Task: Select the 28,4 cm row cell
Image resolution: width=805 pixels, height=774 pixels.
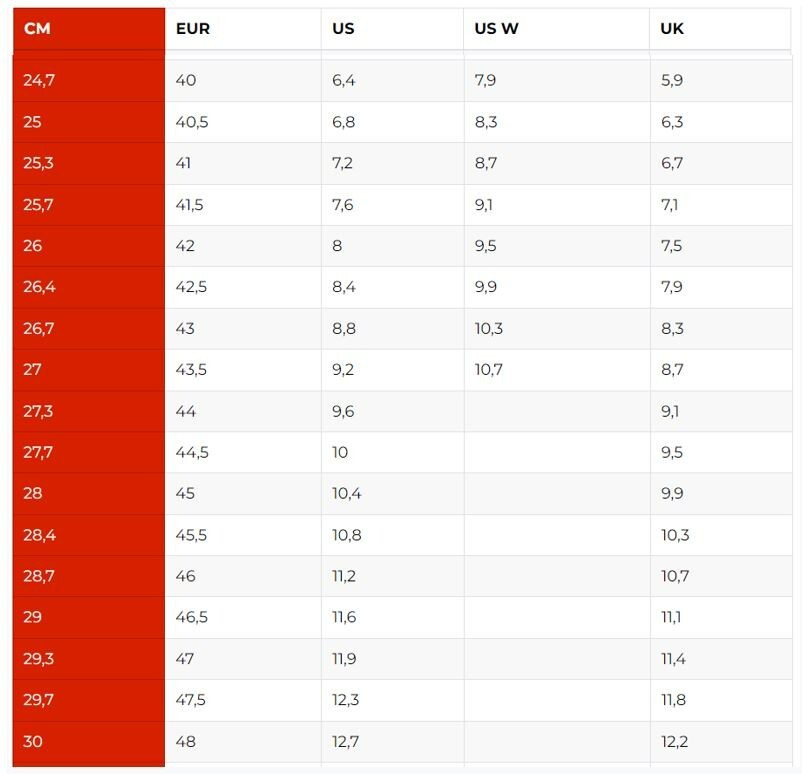Action: (39, 535)
